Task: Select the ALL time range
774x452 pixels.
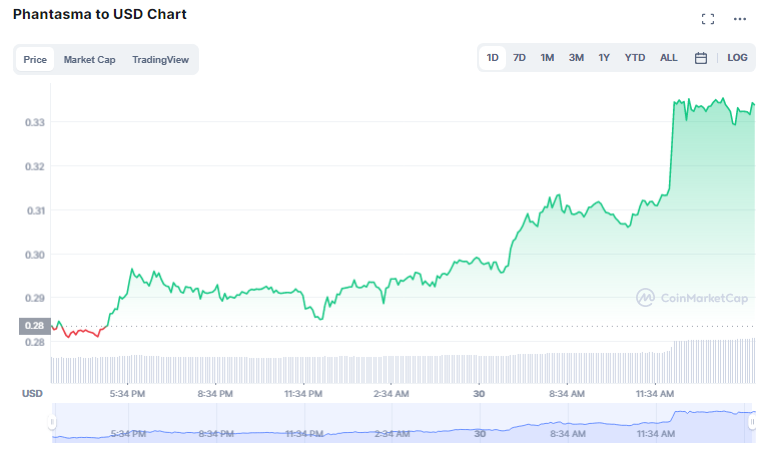Action: 669,58
